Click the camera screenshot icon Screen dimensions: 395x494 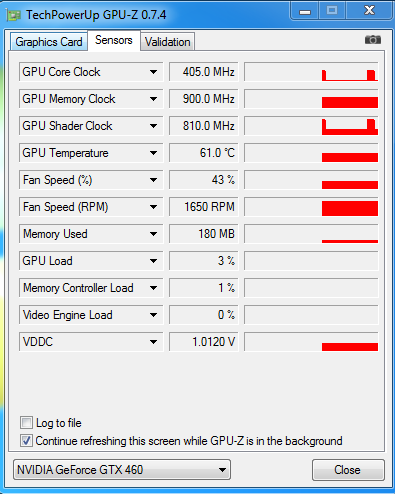point(373,40)
